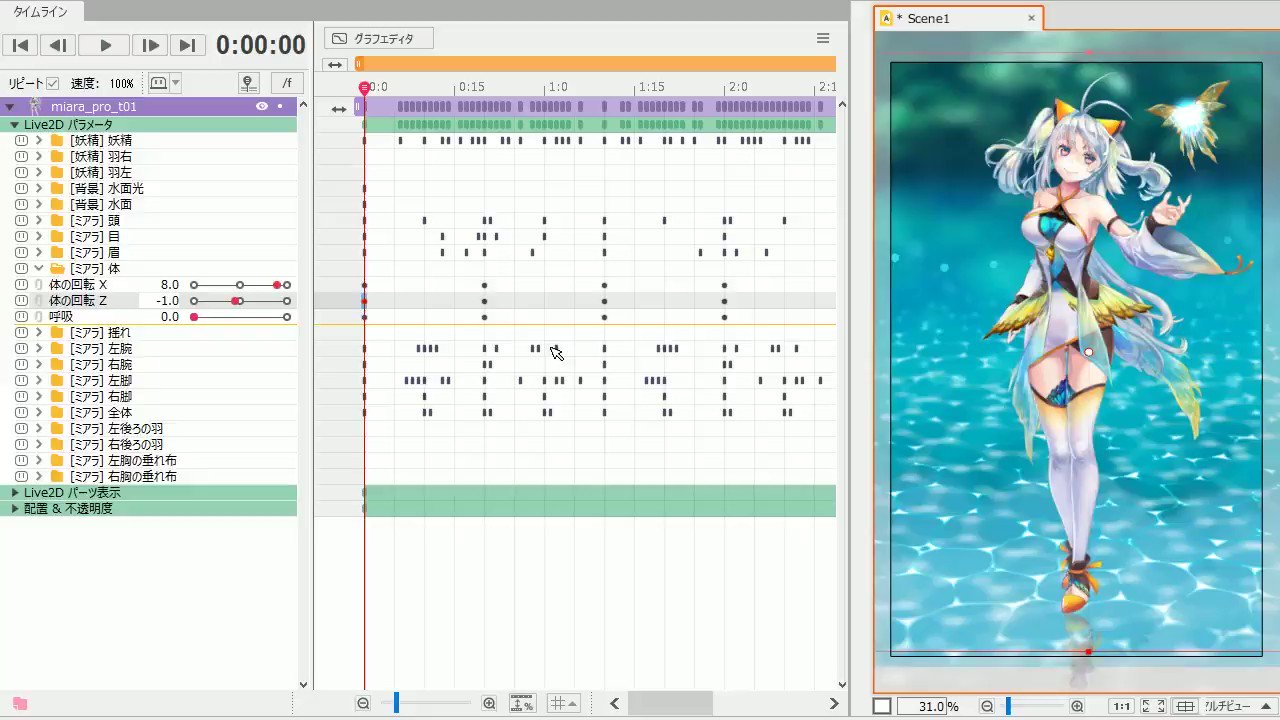Expand the 配置 & 不透明度 section

click(15, 509)
